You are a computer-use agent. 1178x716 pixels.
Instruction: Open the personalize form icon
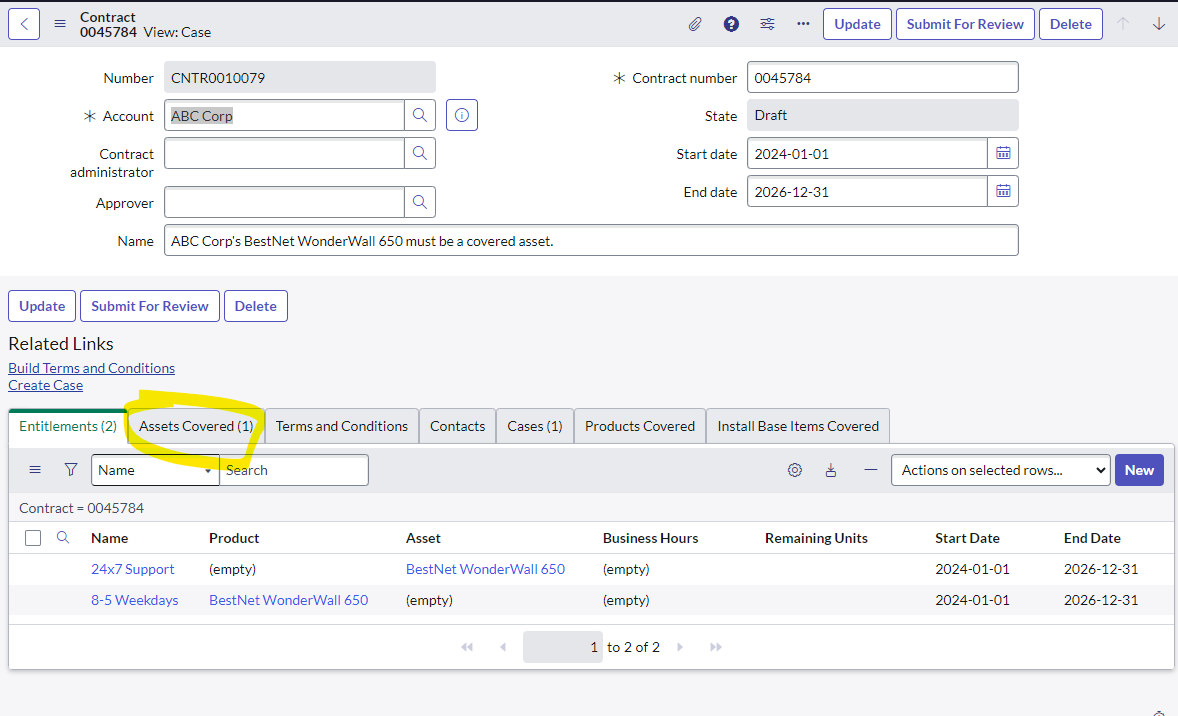coord(767,23)
